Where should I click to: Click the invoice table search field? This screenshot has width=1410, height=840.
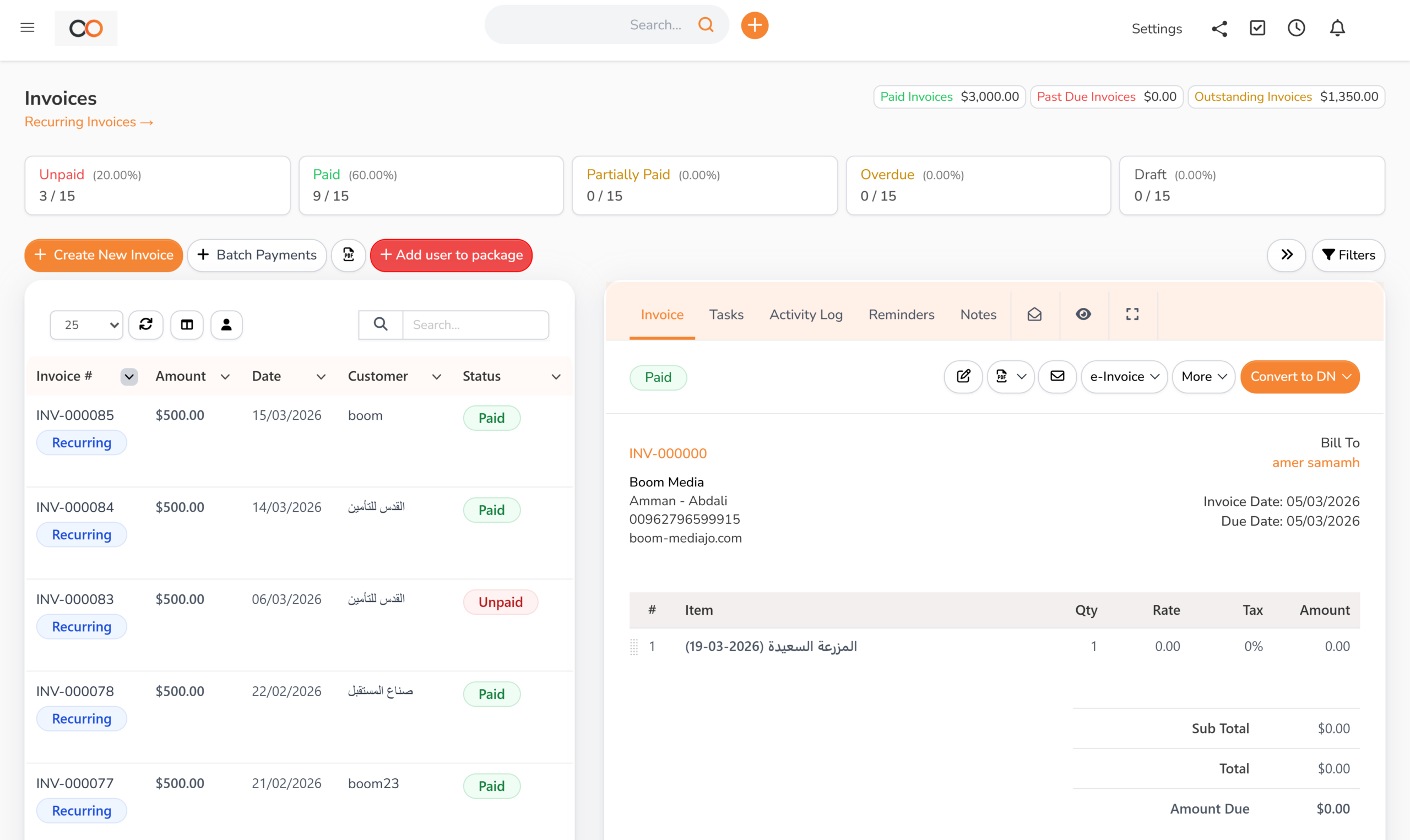click(x=475, y=324)
